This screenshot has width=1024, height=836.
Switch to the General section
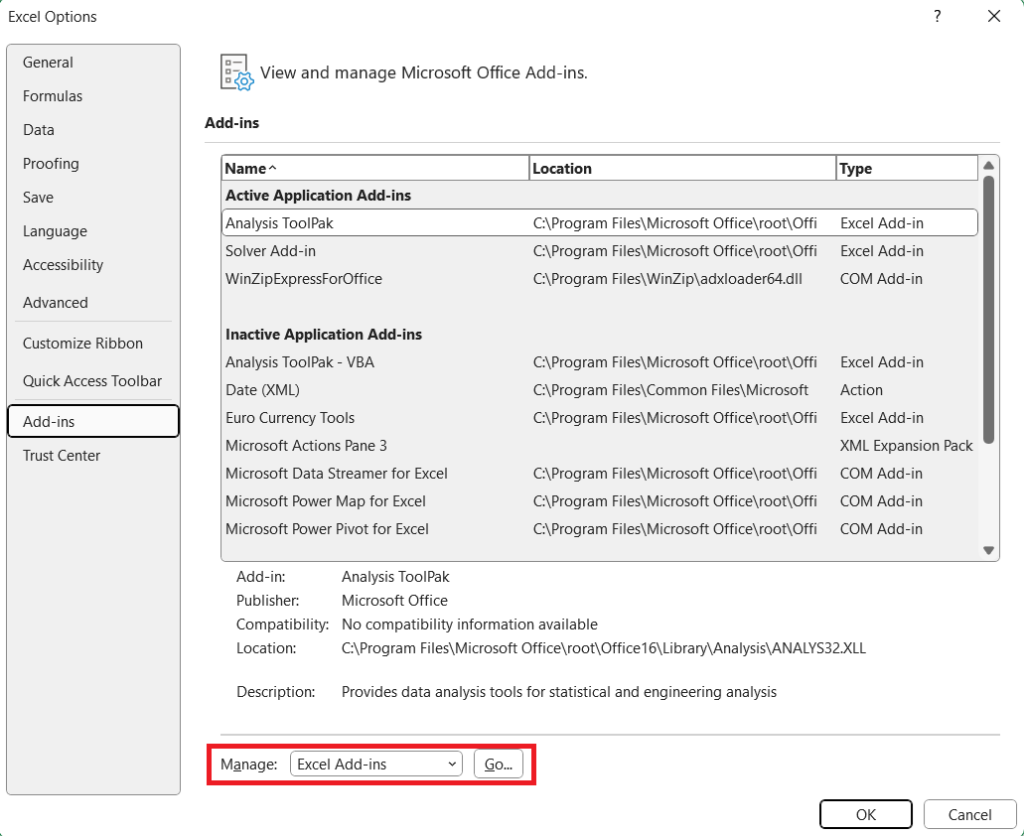48,62
